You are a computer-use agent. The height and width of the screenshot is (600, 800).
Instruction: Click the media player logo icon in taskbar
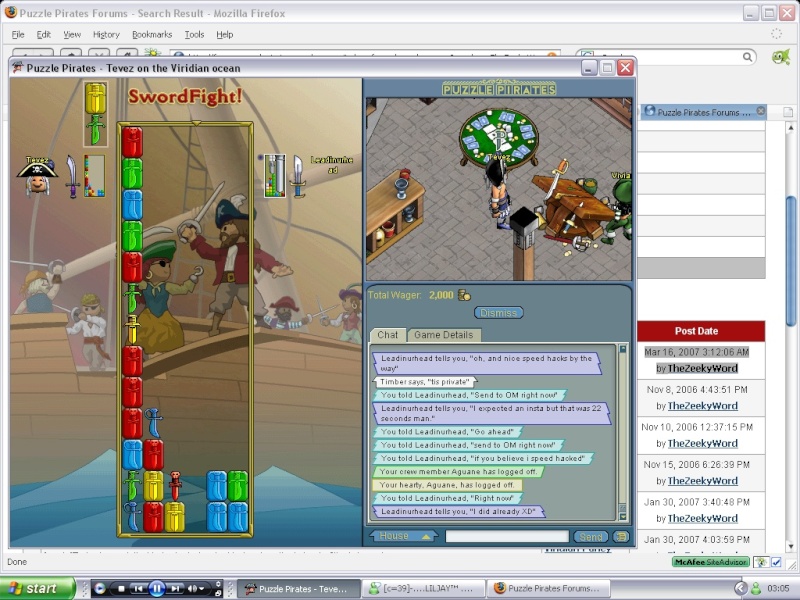point(101,588)
